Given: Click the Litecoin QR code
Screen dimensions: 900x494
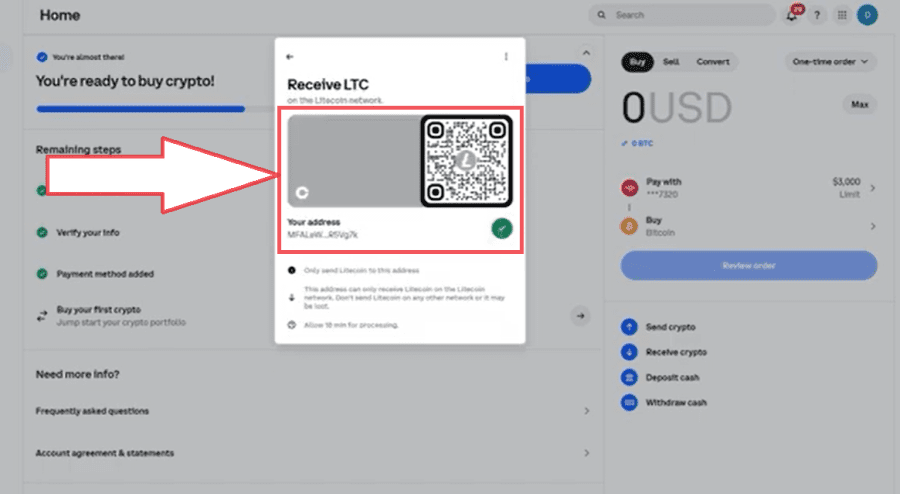Looking at the screenshot, I should (x=466, y=161).
